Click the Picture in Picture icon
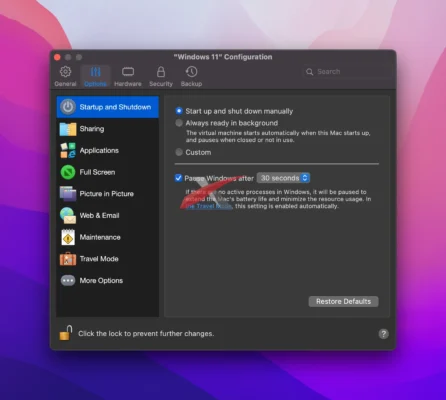The width and height of the screenshot is (446, 400). coord(68,194)
